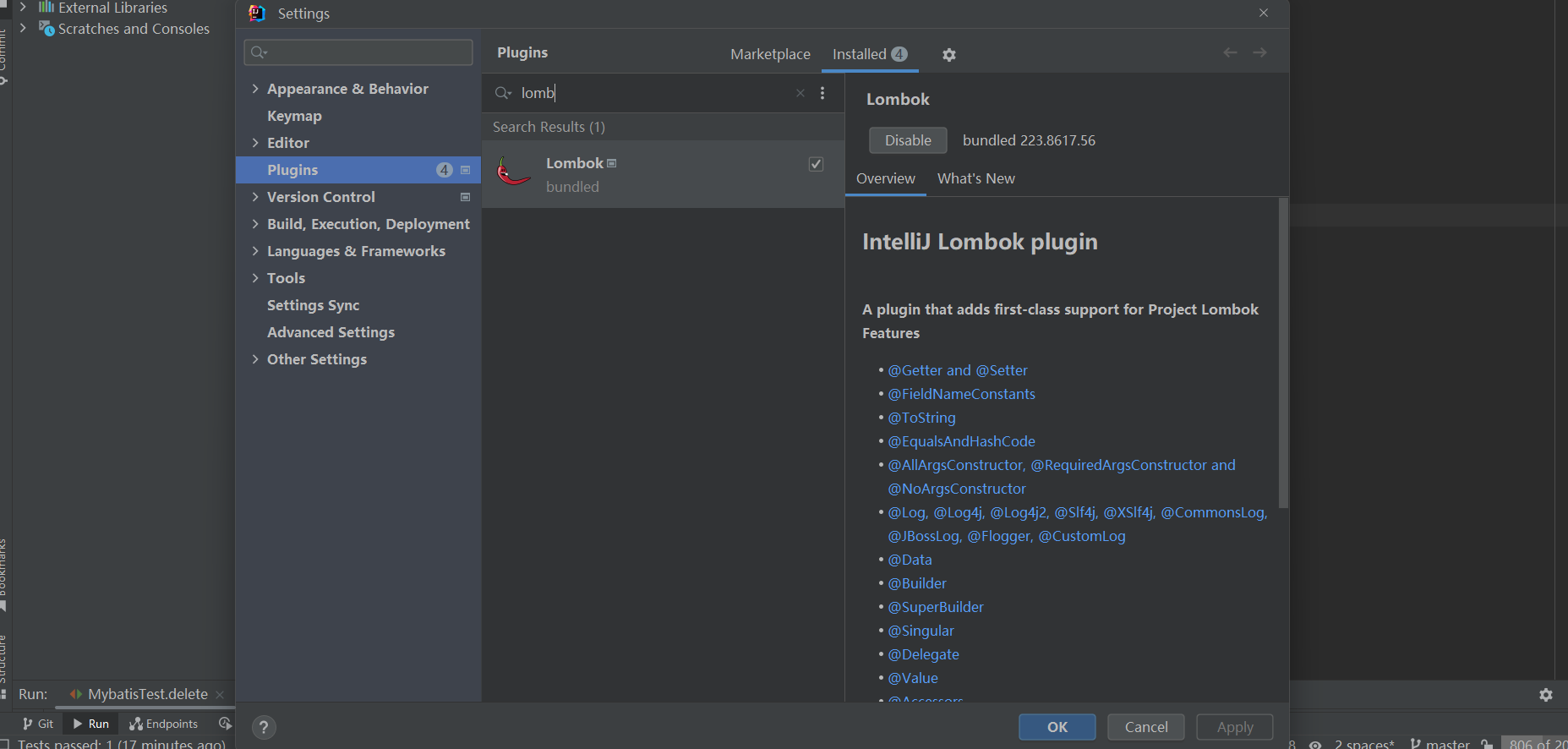
Task: Click the lock icon in the status bar
Action: click(1487, 745)
